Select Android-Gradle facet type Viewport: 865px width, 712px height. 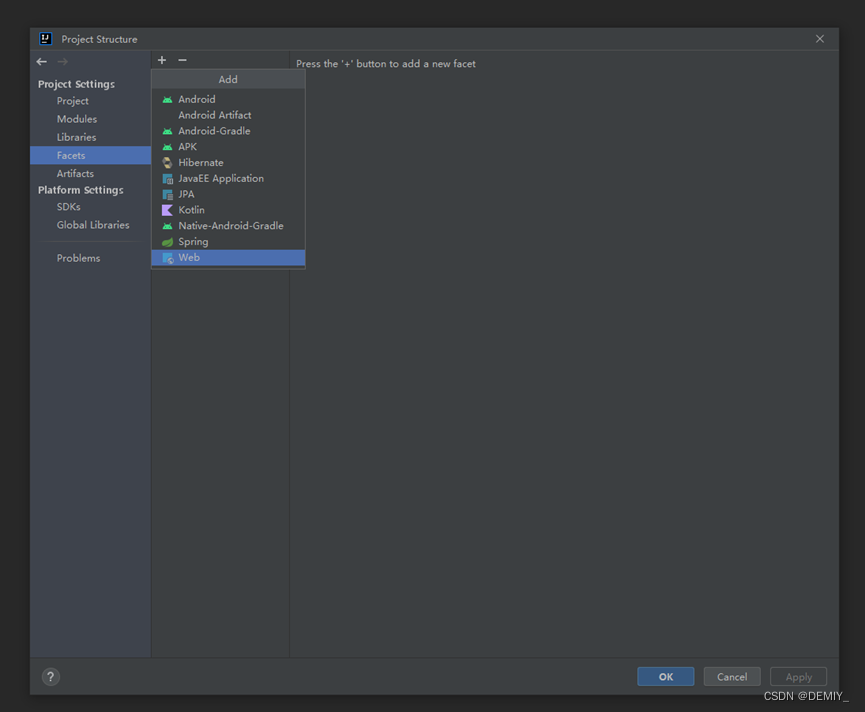(228, 131)
